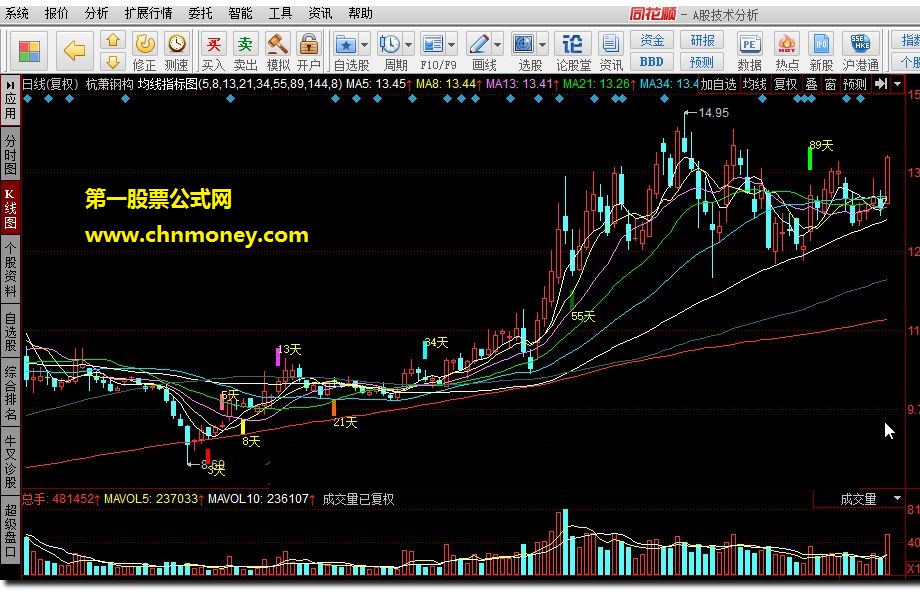Open the chart header corner dropdown arrow
The width and height of the screenshot is (920, 591).
point(897,85)
